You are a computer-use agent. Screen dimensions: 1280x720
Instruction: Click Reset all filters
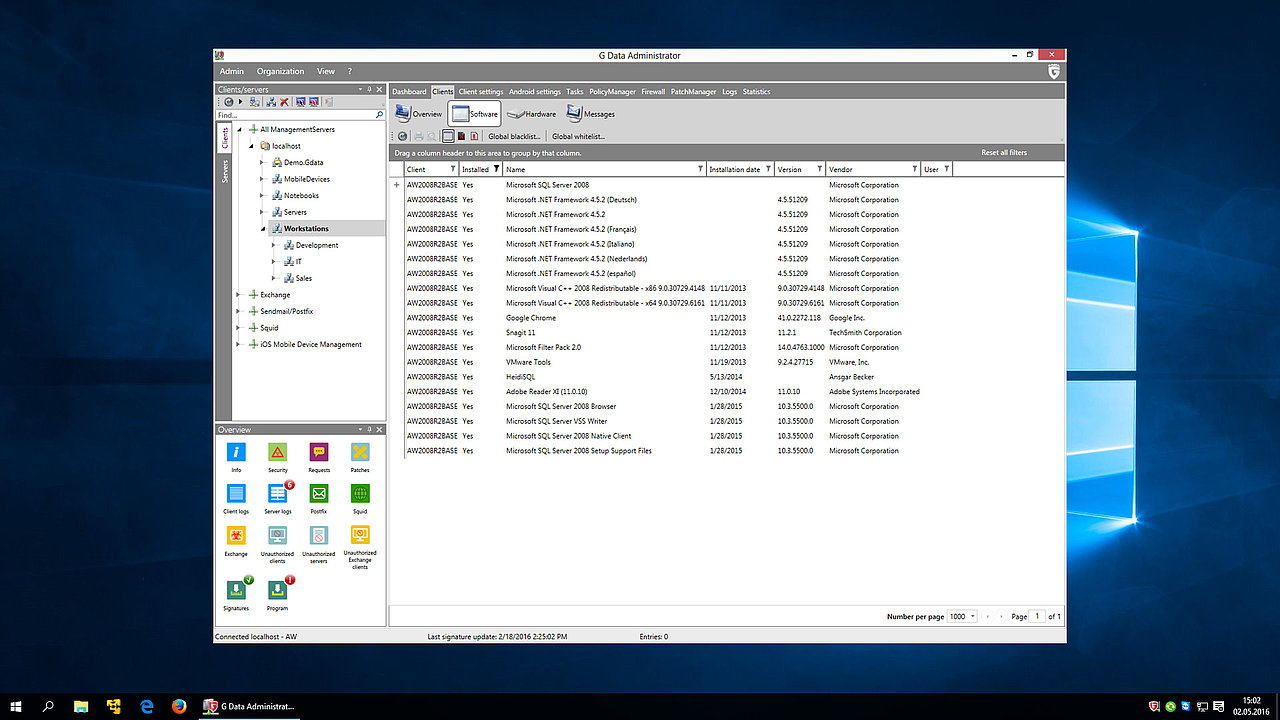pos(1003,153)
